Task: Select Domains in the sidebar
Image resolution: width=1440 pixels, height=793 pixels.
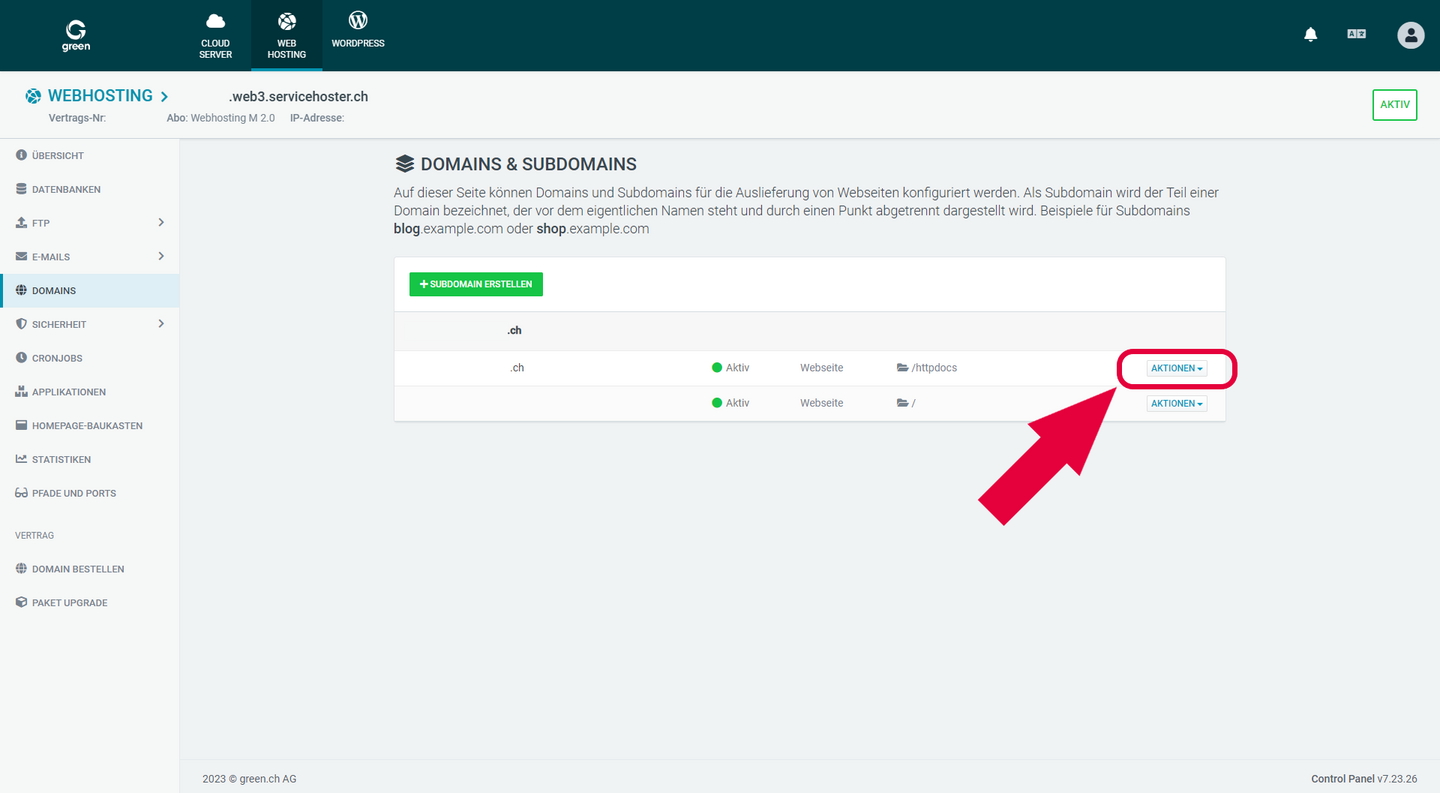Action: 90,290
